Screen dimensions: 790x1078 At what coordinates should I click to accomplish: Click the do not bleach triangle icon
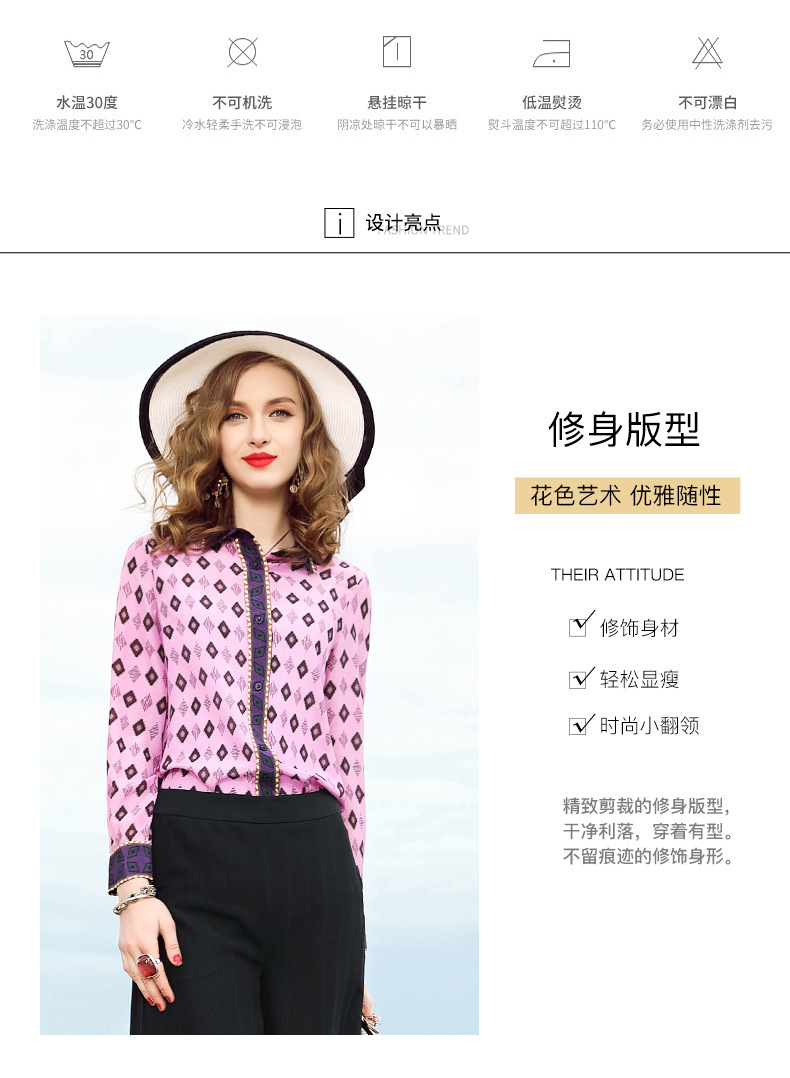click(x=707, y=53)
